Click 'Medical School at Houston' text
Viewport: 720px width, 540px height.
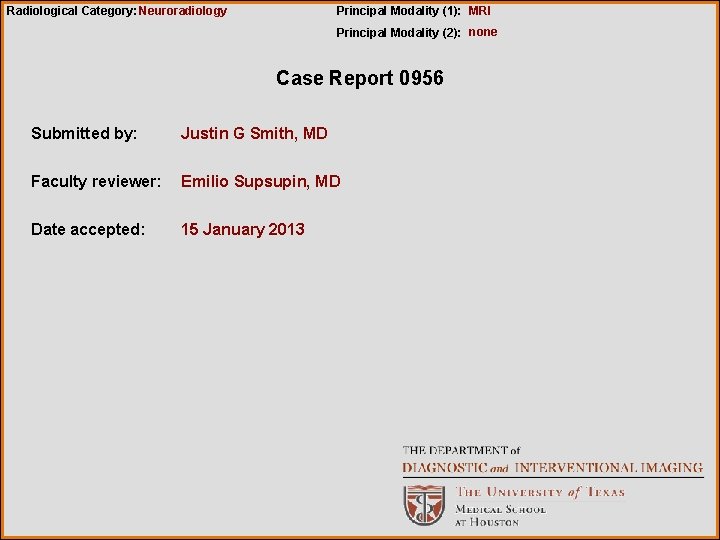(x=500, y=516)
